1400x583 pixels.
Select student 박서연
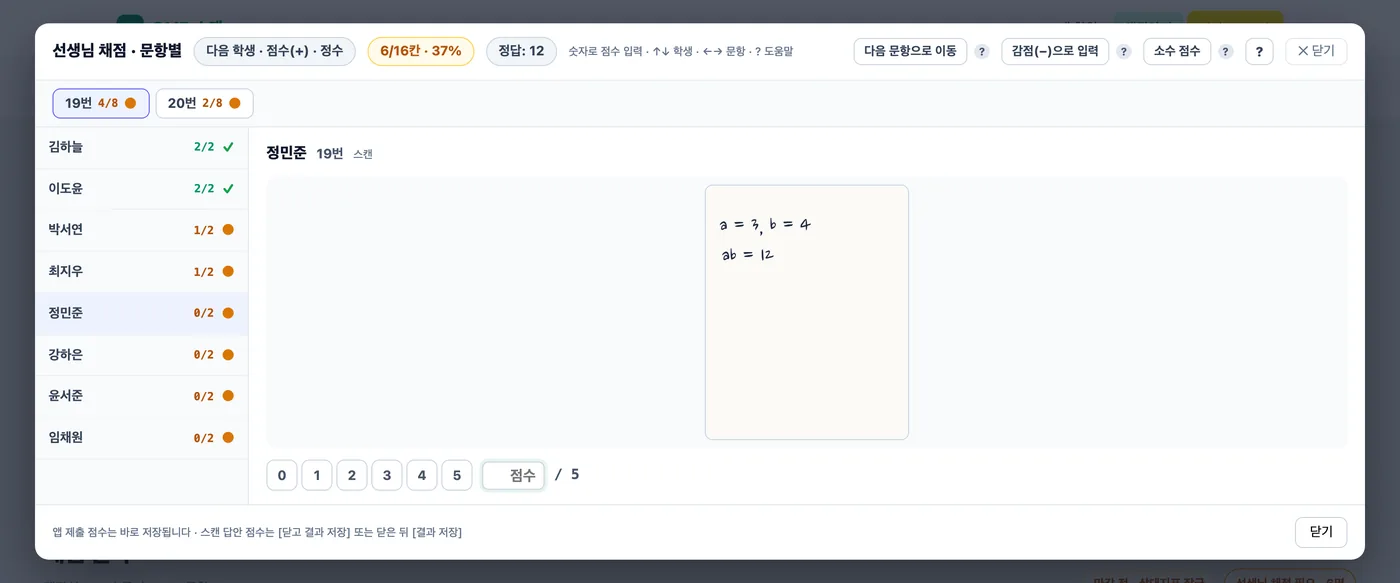click(141, 230)
